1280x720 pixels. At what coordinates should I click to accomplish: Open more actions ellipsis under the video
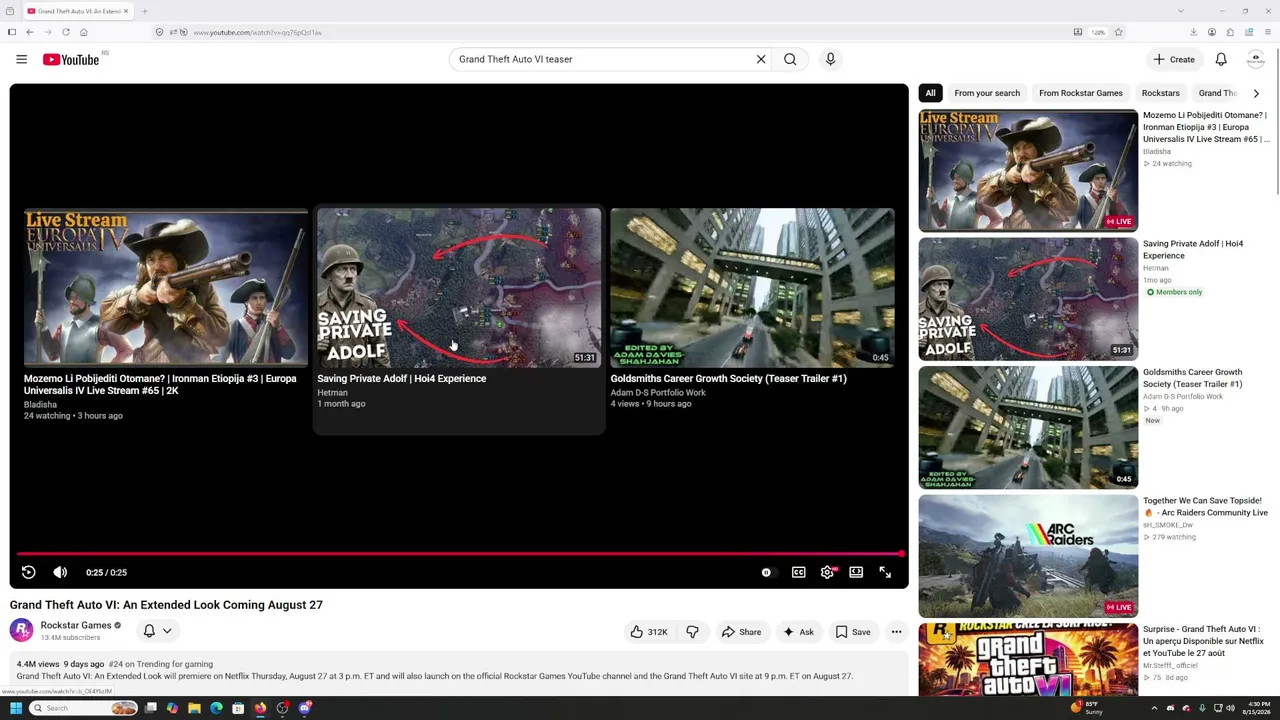[x=896, y=632]
